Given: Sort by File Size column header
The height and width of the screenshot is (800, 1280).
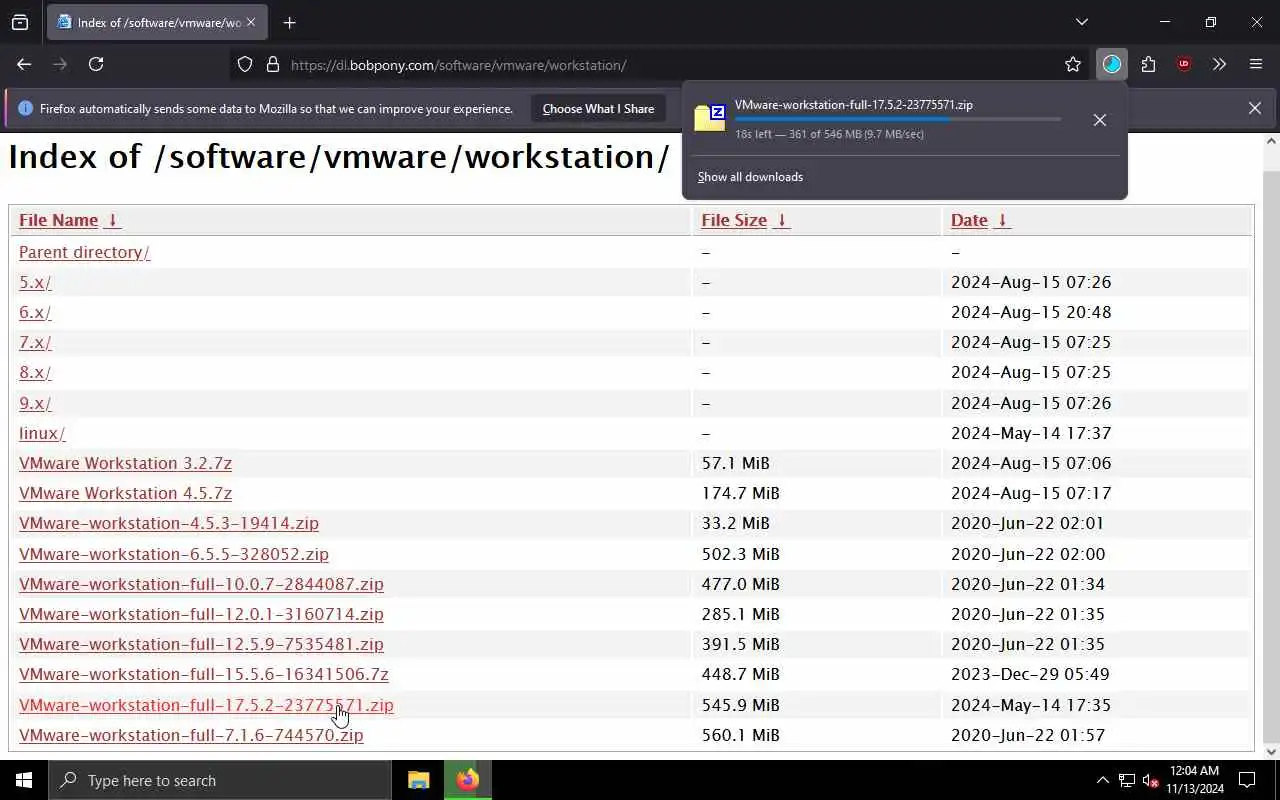Looking at the screenshot, I should 733,220.
